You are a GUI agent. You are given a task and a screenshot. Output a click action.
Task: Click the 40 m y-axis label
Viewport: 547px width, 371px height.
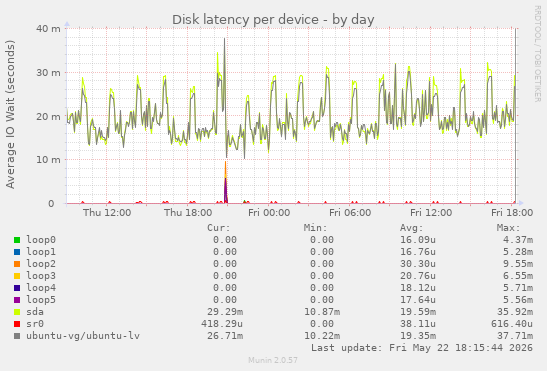(x=48, y=29)
